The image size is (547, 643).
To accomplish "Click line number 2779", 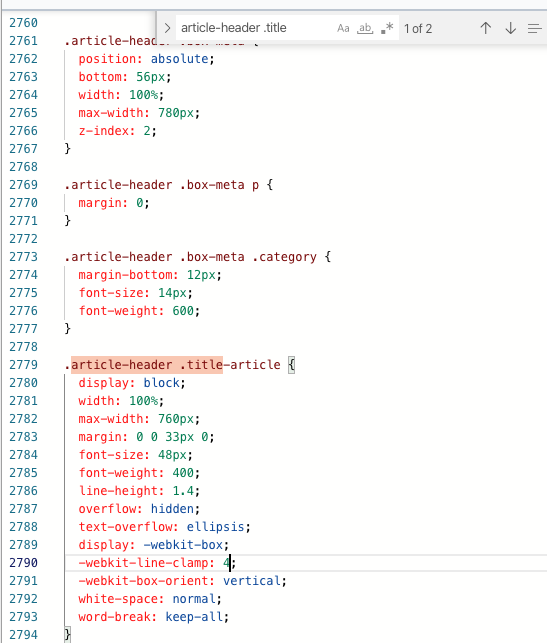I will click(x=23, y=365).
